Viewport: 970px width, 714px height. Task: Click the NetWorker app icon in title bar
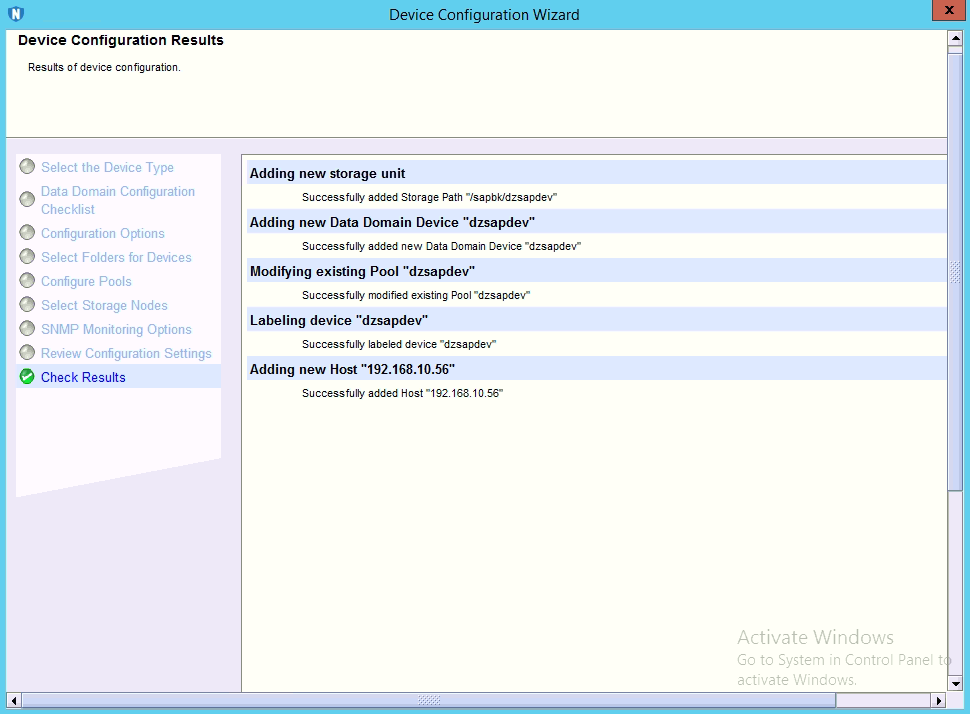coord(15,14)
